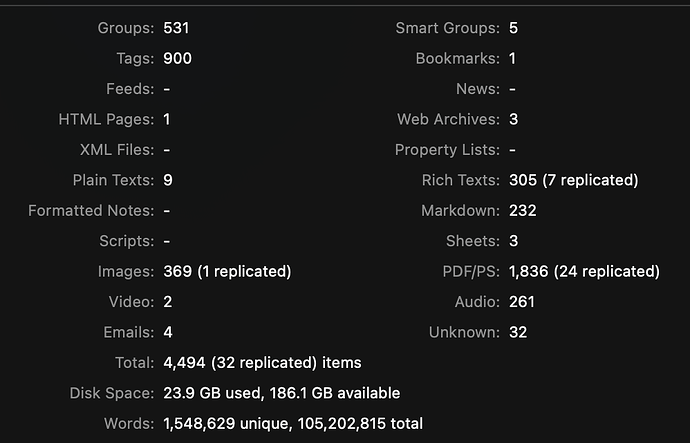Click the Video label

click(x=132, y=302)
